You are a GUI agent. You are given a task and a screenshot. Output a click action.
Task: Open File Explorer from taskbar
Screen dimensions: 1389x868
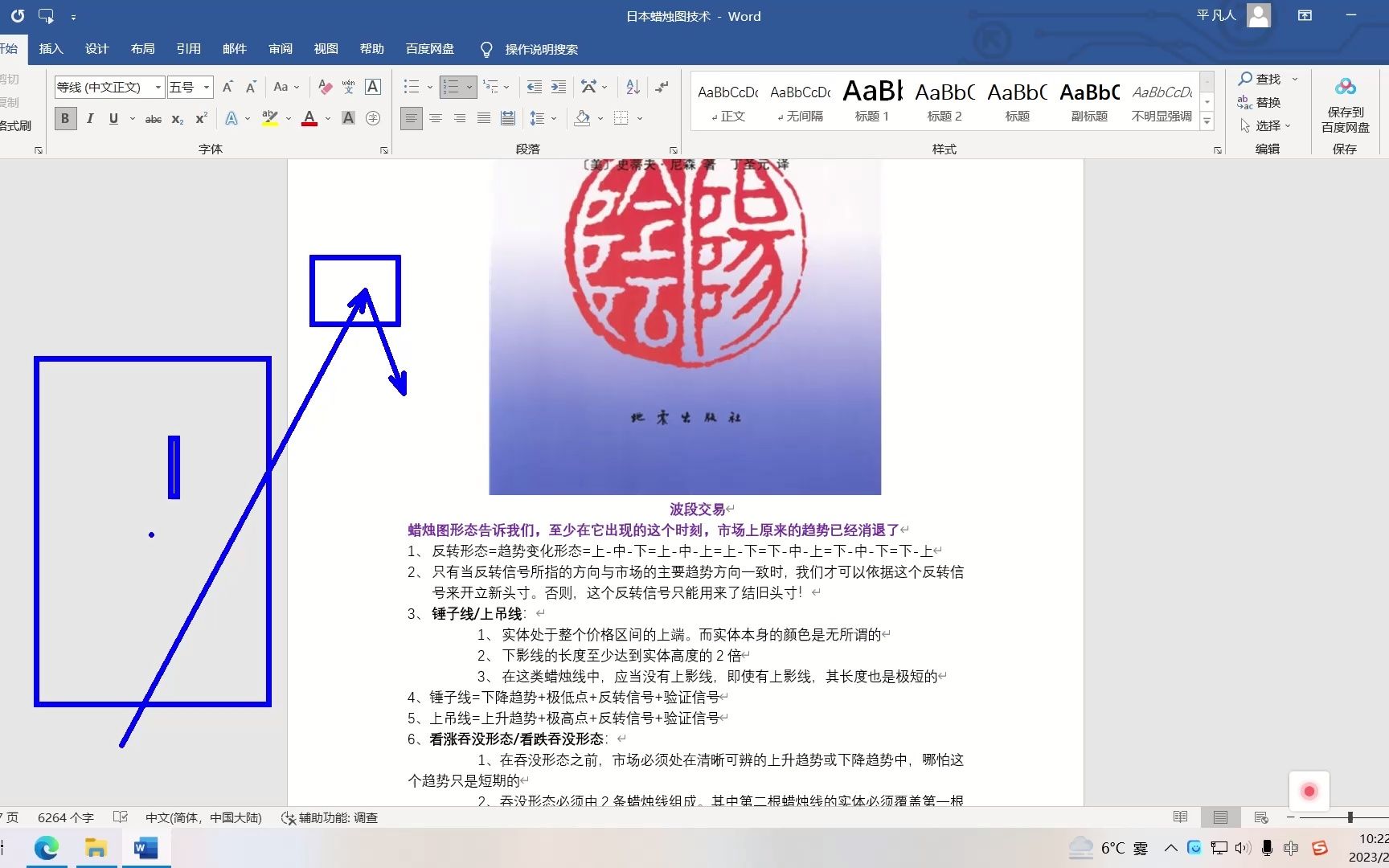pos(96,848)
